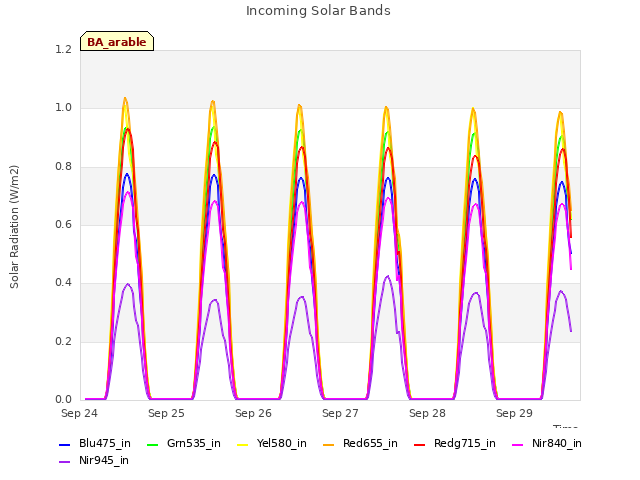Click the Sep 27 x-axis tick label
640x480 pixels.
point(340,413)
